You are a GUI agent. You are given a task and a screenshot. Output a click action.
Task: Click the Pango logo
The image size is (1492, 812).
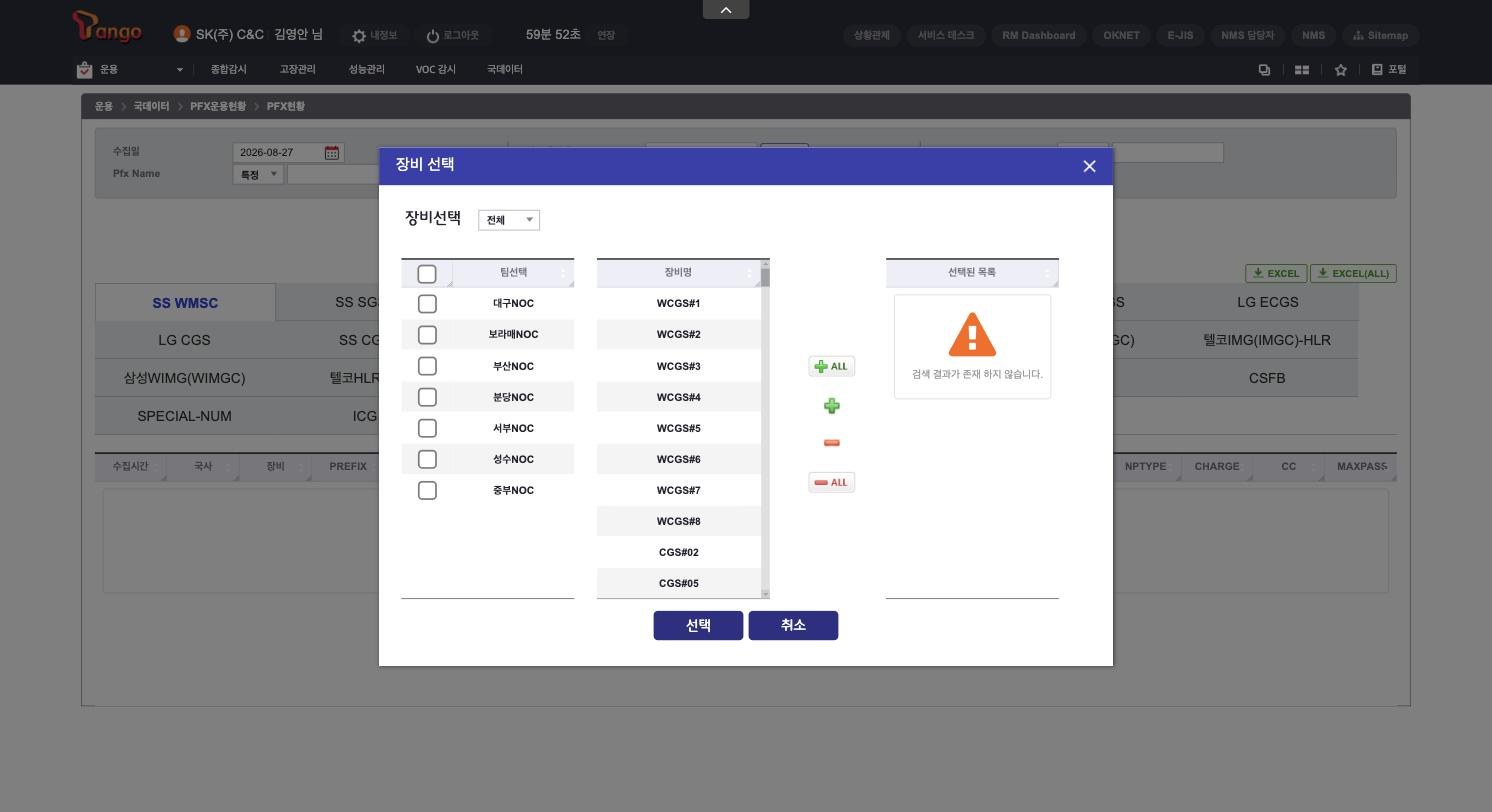click(x=107, y=28)
